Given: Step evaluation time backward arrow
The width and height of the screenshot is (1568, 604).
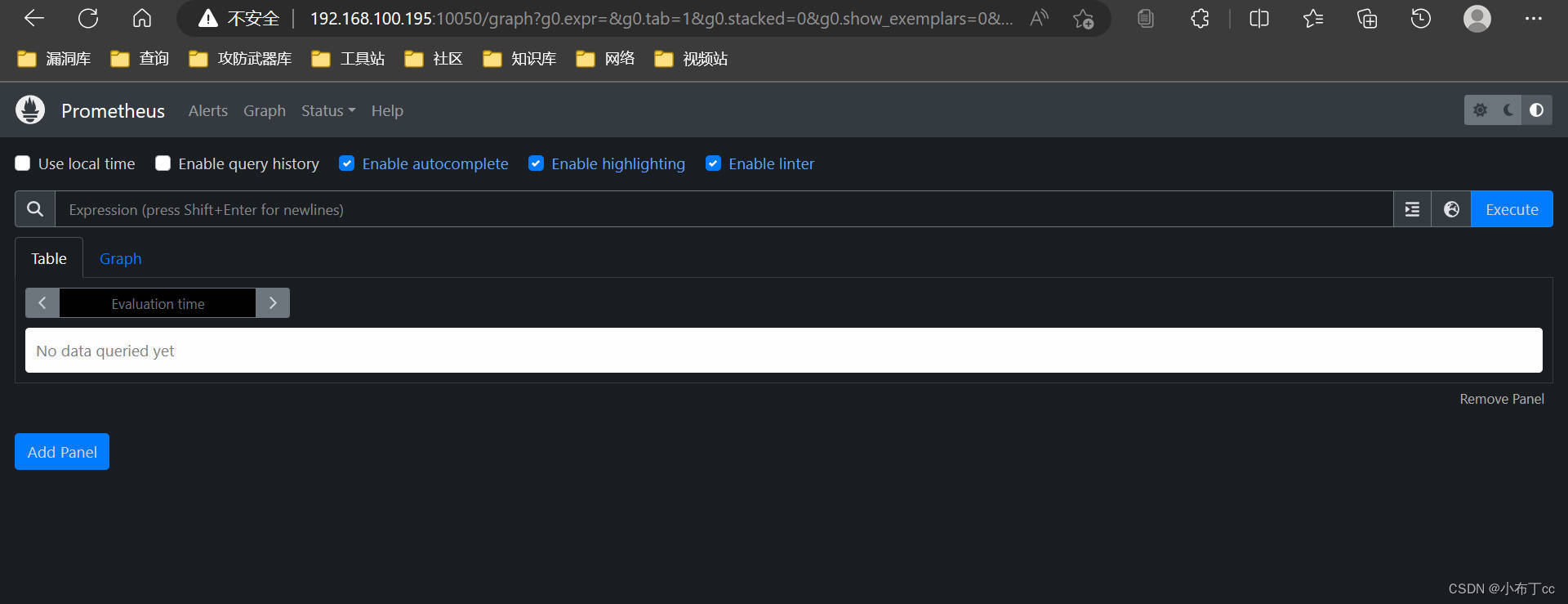Looking at the screenshot, I should click(x=42, y=302).
